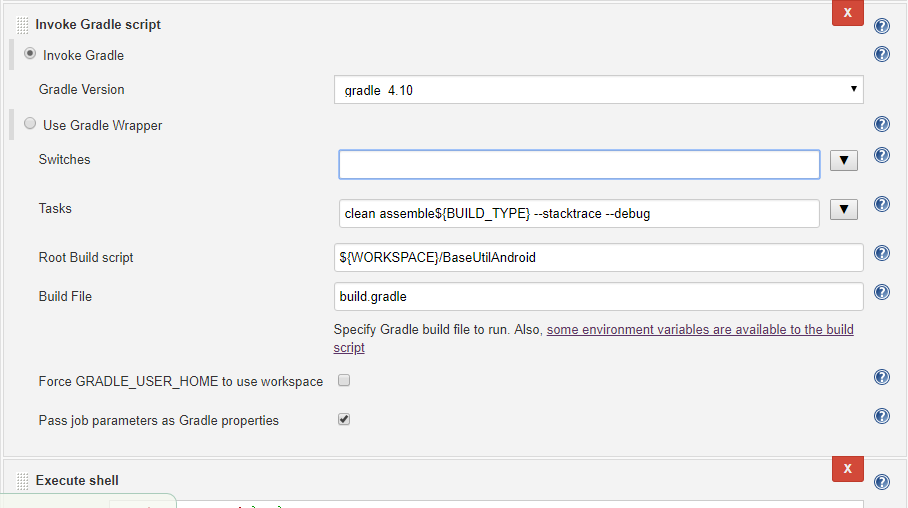Show help for Use Gradle Wrapper
The width and height of the screenshot is (908, 508).
click(x=881, y=124)
